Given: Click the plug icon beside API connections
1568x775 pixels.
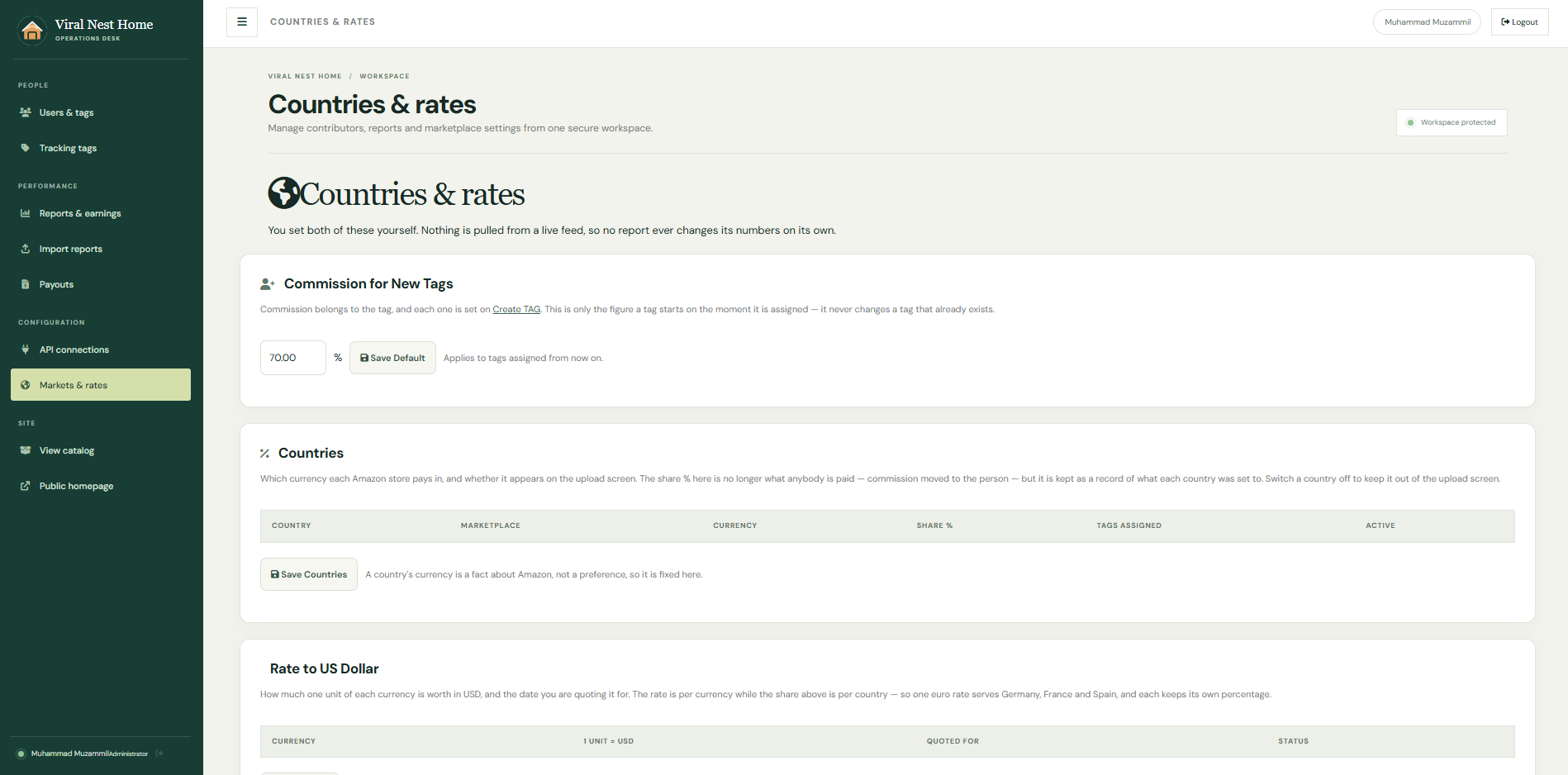Looking at the screenshot, I should click(26, 349).
